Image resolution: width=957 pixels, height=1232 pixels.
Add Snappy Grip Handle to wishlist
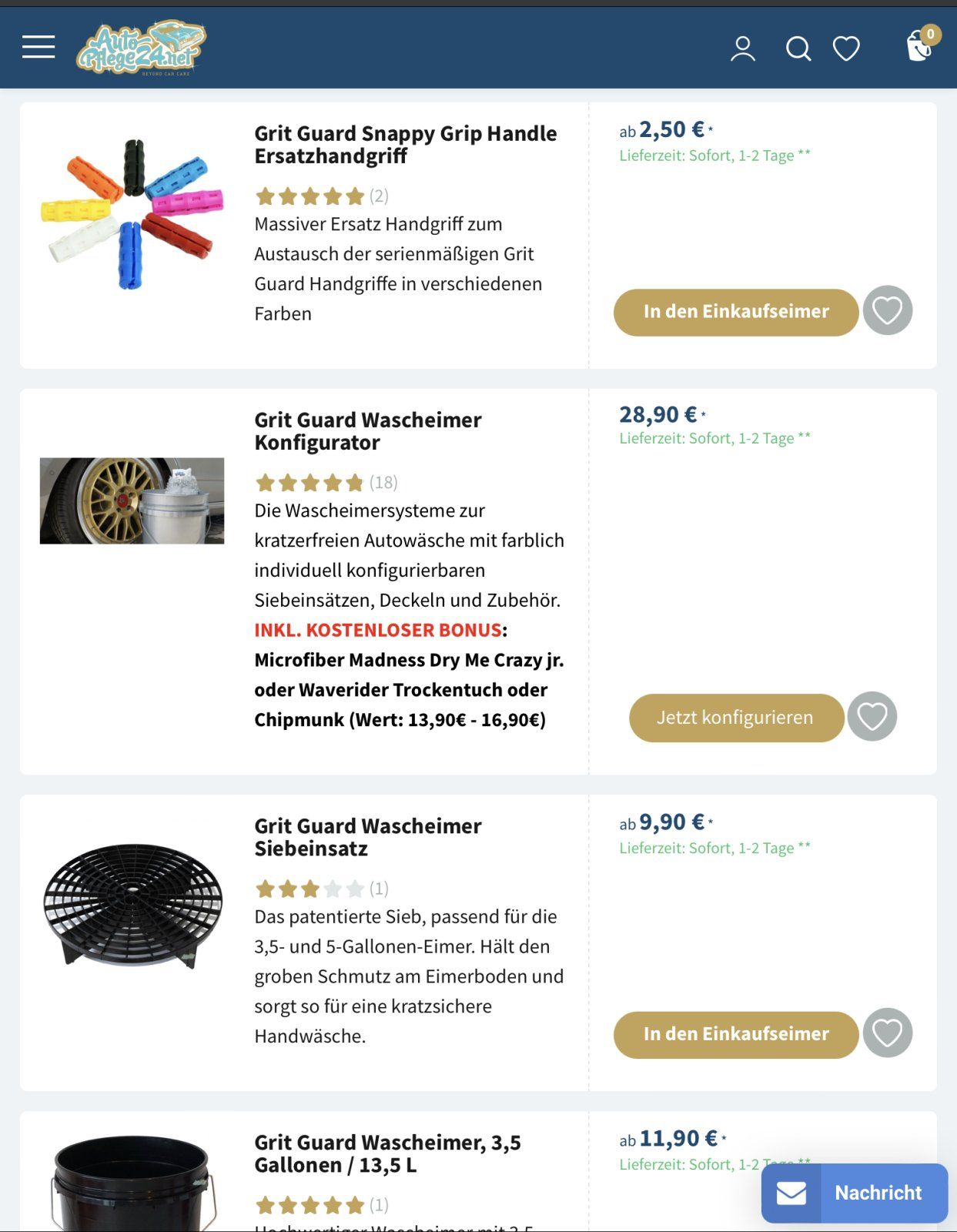(x=887, y=311)
